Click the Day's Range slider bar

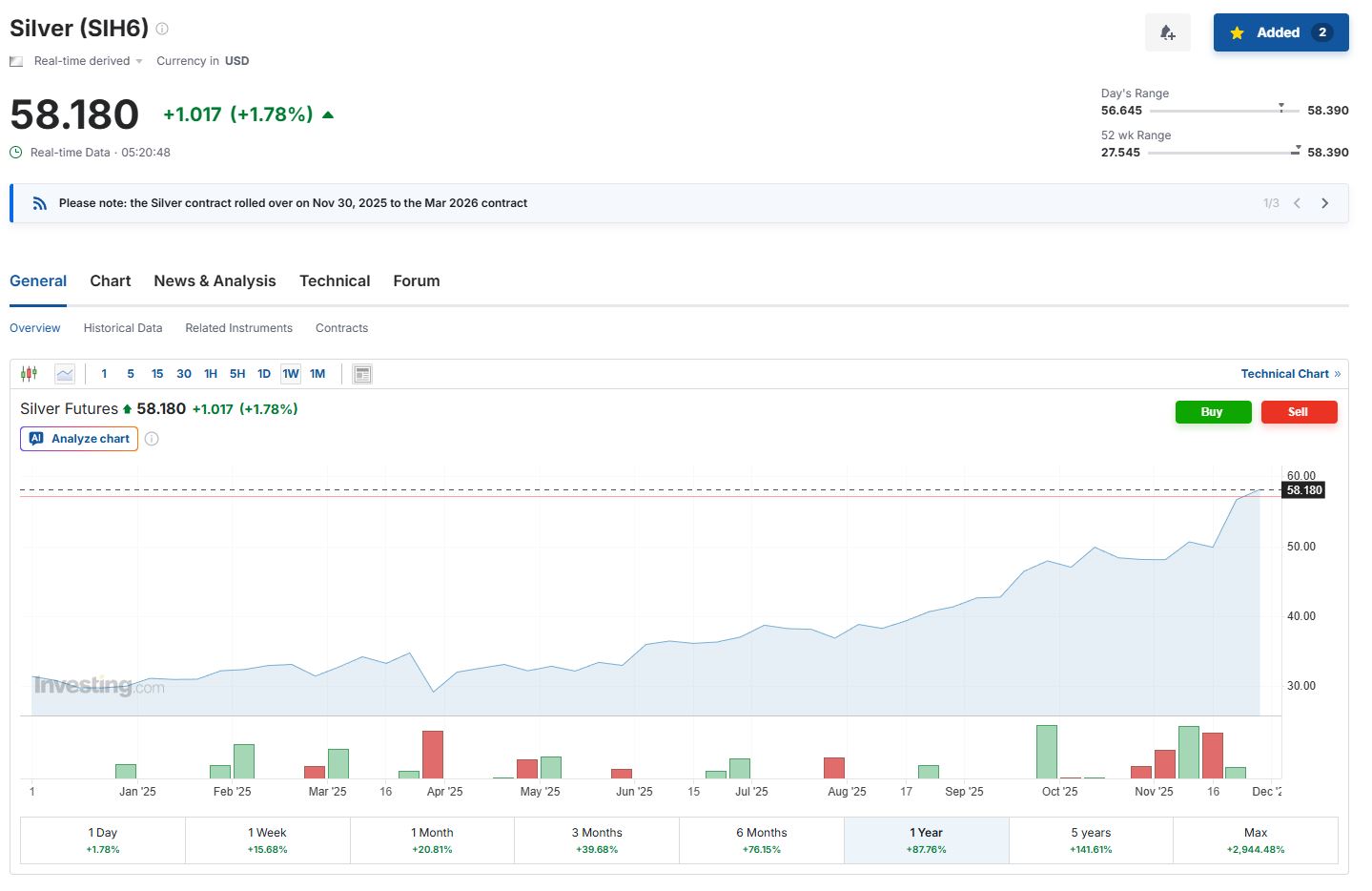pos(1224,111)
